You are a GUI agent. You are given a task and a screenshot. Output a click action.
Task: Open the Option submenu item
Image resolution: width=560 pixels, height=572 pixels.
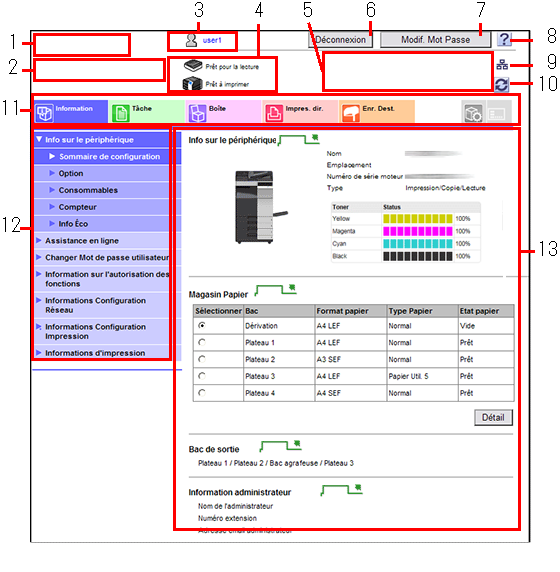[x=108, y=173]
